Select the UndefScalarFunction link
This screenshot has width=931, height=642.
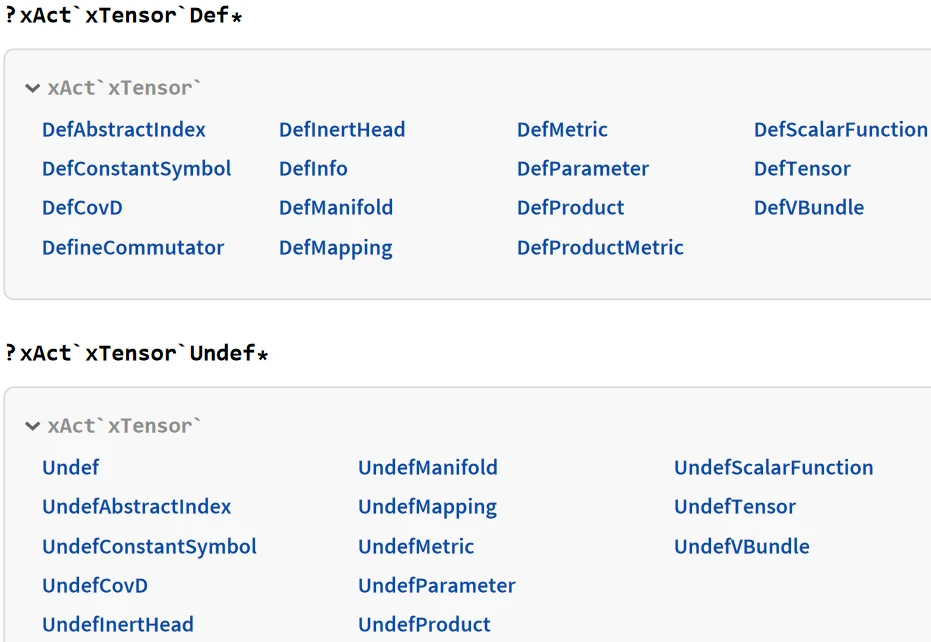click(773, 468)
